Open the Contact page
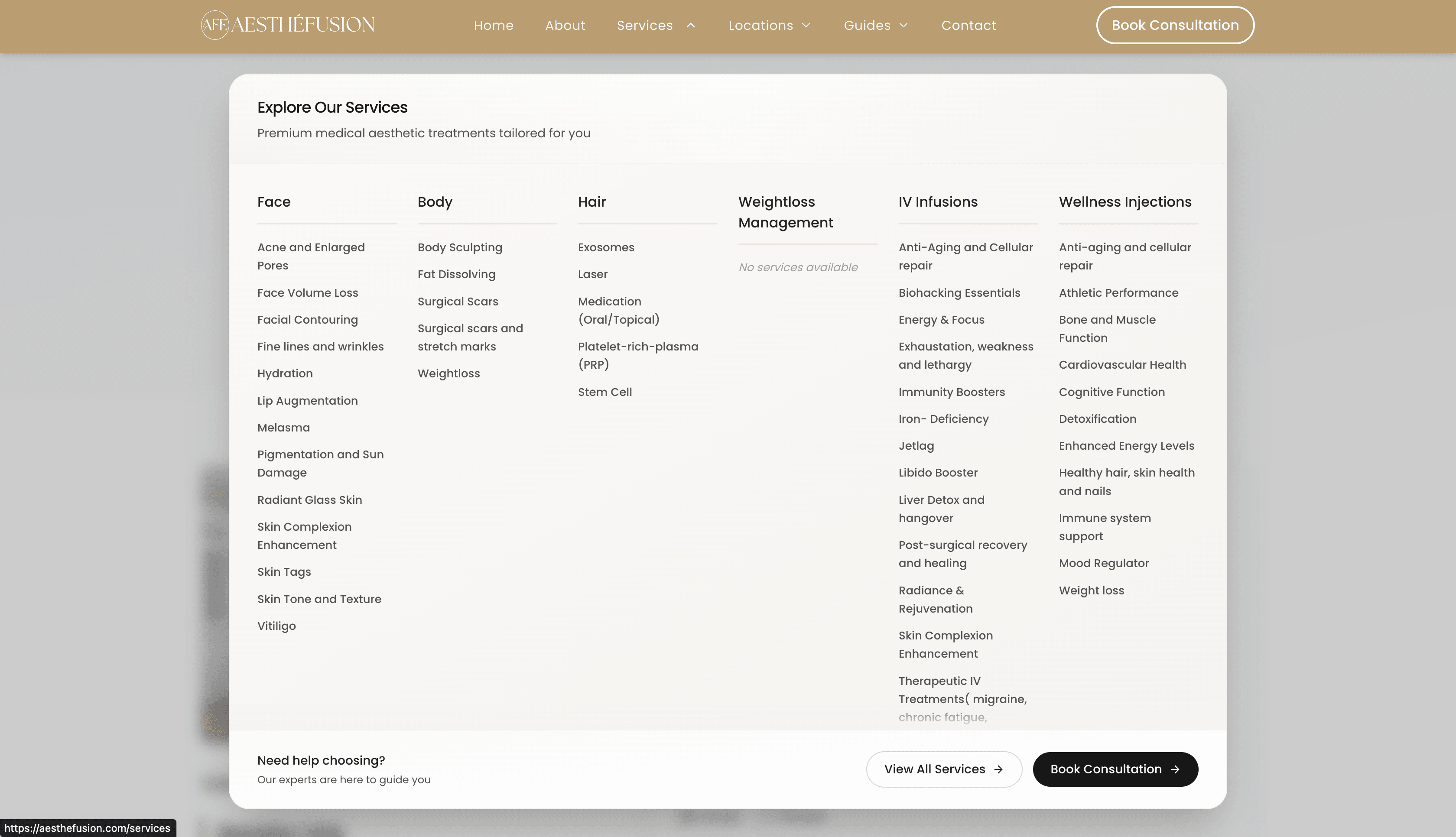The width and height of the screenshot is (1456, 837). [x=968, y=25]
